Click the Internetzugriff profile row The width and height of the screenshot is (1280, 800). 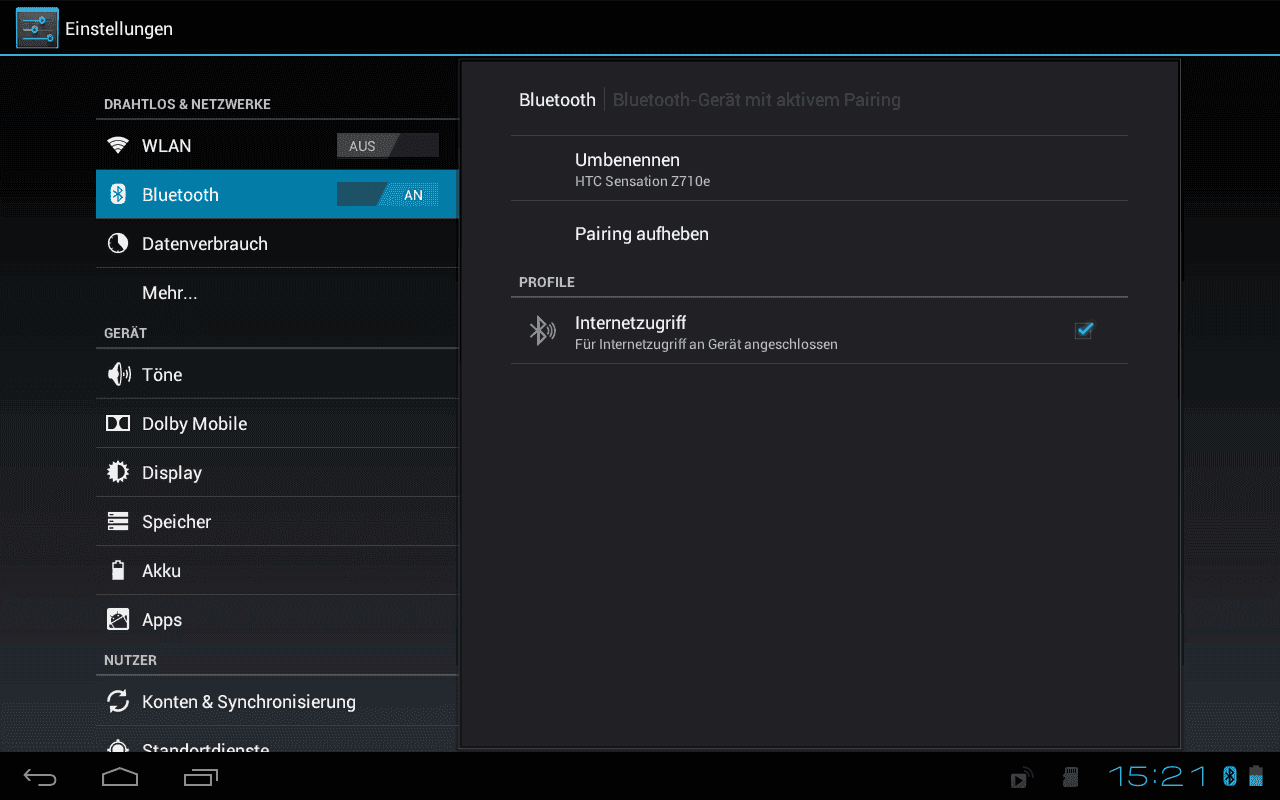click(819, 331)
